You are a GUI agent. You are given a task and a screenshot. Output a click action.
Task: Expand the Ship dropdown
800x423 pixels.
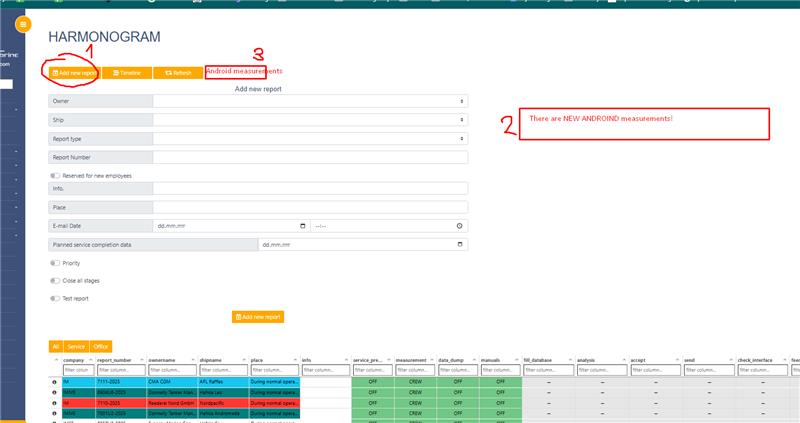point(310,120)
